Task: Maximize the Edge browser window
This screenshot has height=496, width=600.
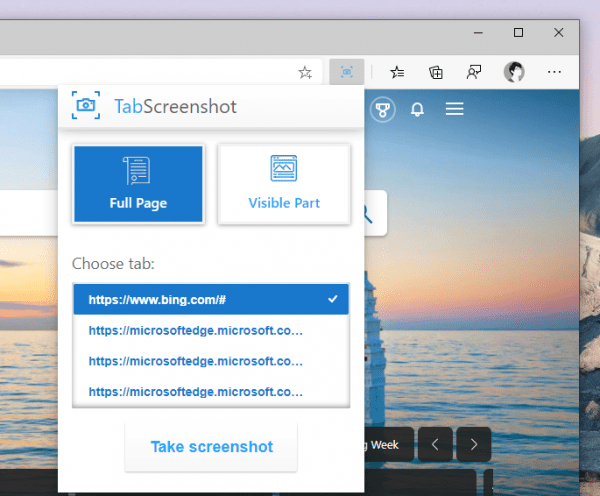Action: [x=518, y=33]
